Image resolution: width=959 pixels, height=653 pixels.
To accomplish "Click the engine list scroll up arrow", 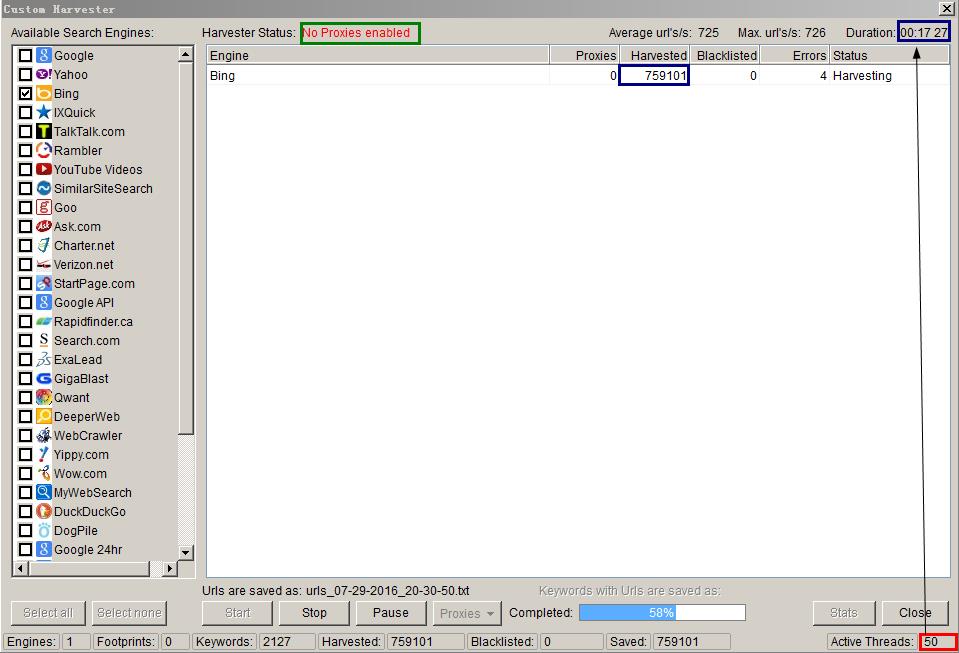I will pos(186,54).
